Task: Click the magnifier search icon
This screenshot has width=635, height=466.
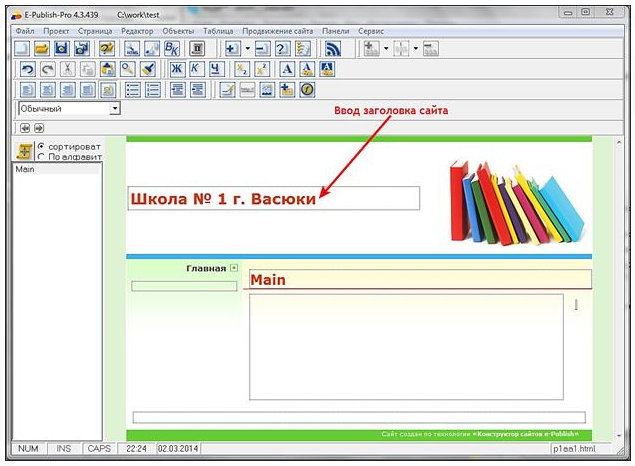Action: pos(128,69)
